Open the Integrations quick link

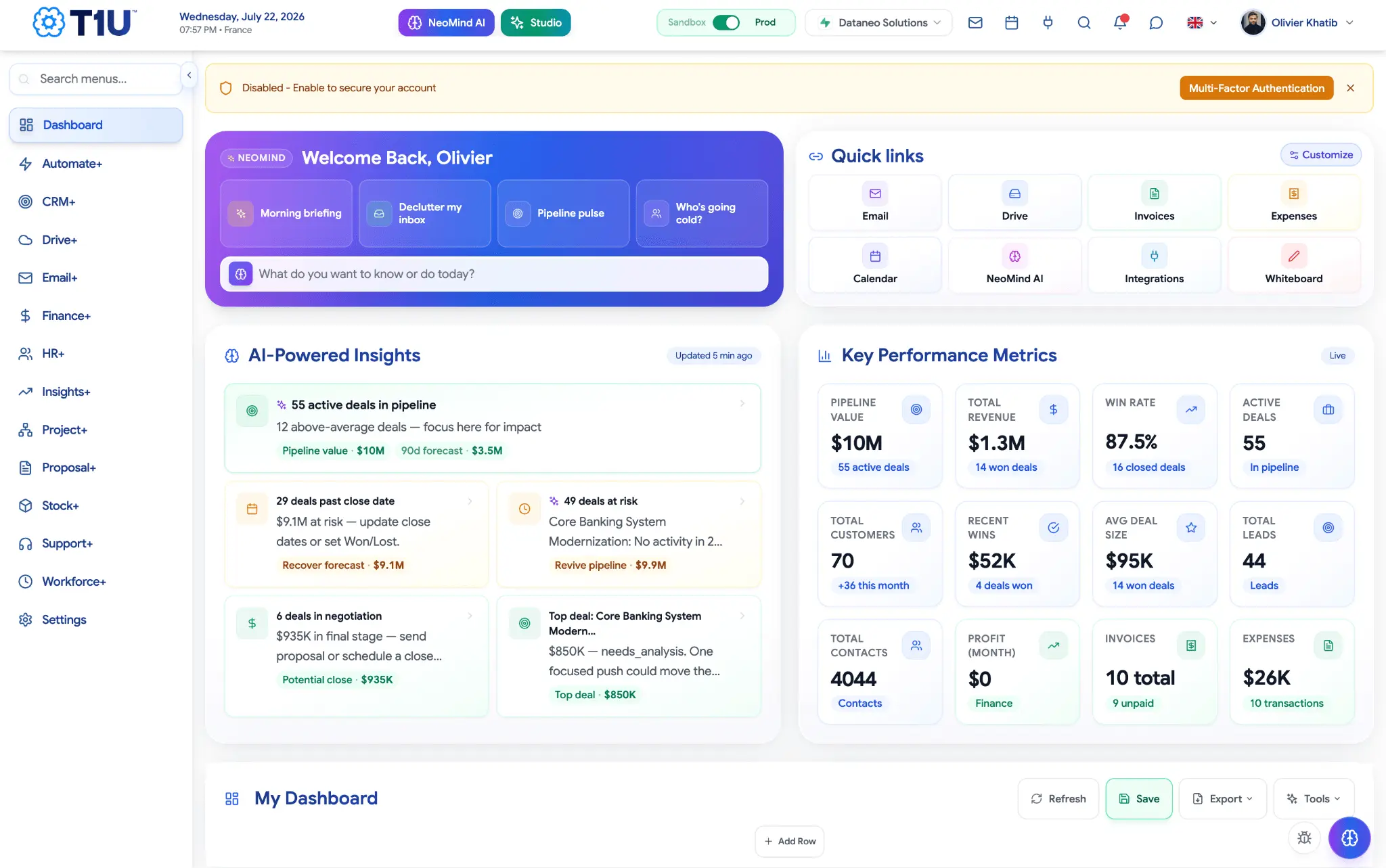pyautogui.click(x=1154, y=265)
